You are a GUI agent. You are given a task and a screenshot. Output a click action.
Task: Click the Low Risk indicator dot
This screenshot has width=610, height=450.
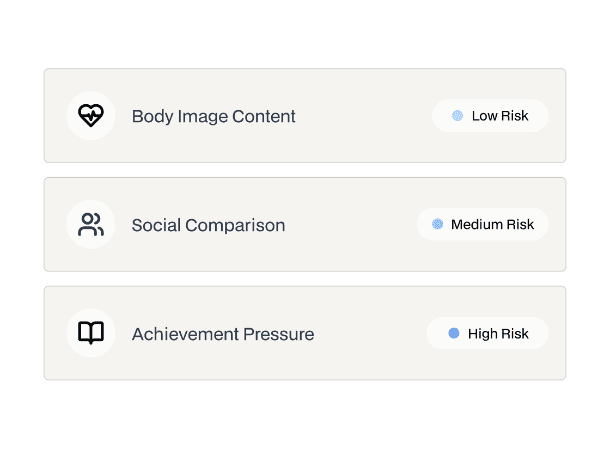coord(458,116)
